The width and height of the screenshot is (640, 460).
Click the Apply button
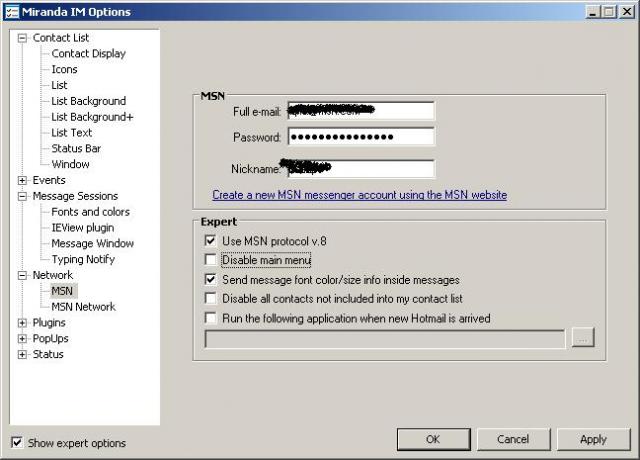593,439
